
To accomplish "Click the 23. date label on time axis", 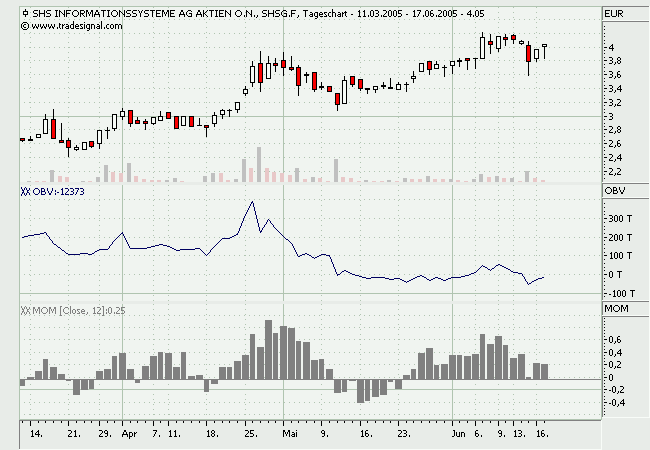I will [404, 434].
